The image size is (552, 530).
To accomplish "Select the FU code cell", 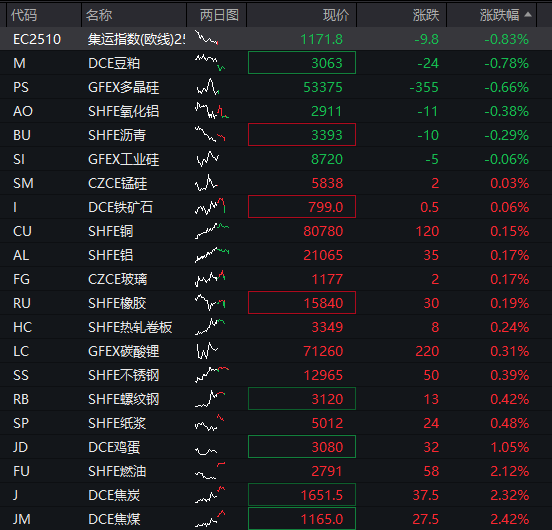I will tap(21, 471).
